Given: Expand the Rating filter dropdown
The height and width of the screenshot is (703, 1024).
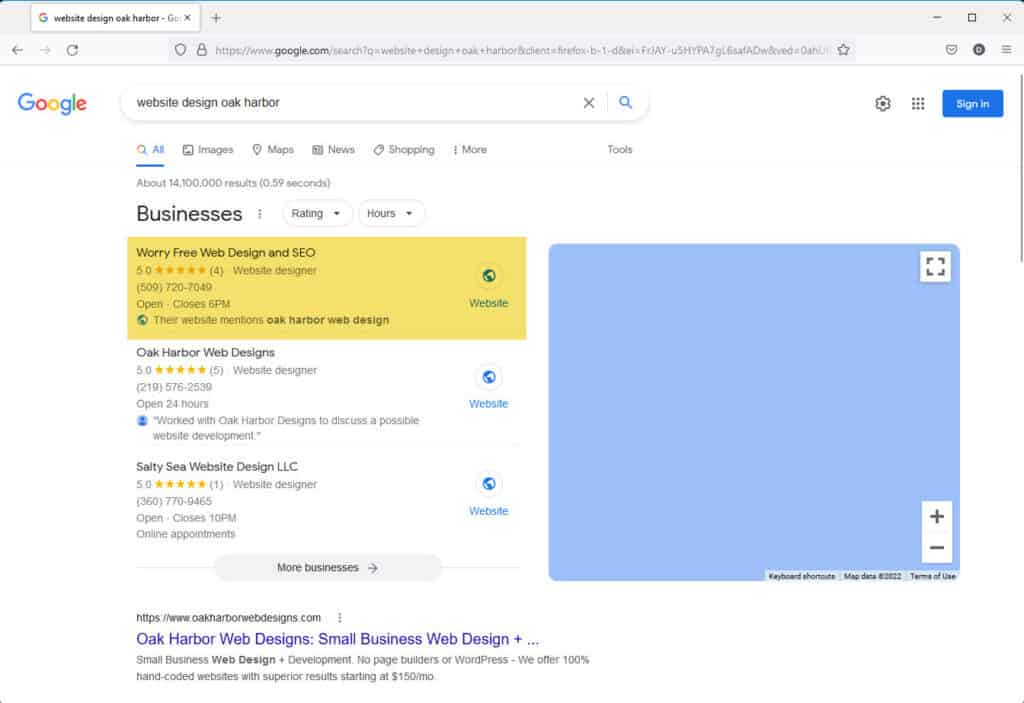Looking at the screenshot, I should coord(317,214).
